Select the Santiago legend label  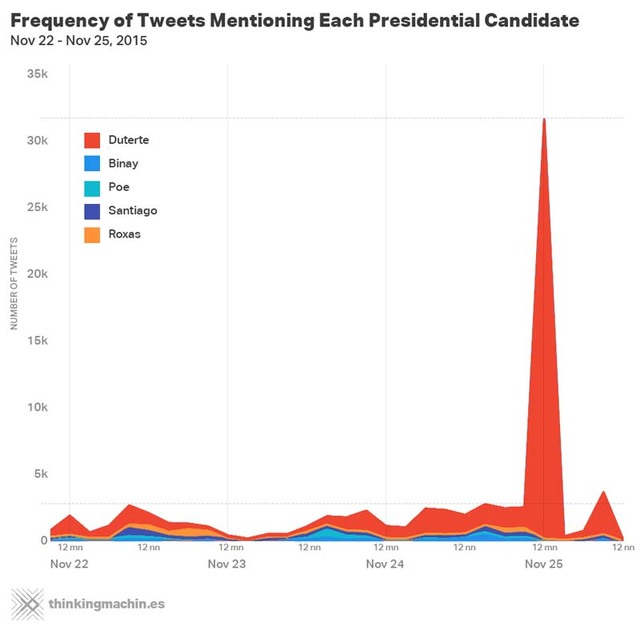132,211
